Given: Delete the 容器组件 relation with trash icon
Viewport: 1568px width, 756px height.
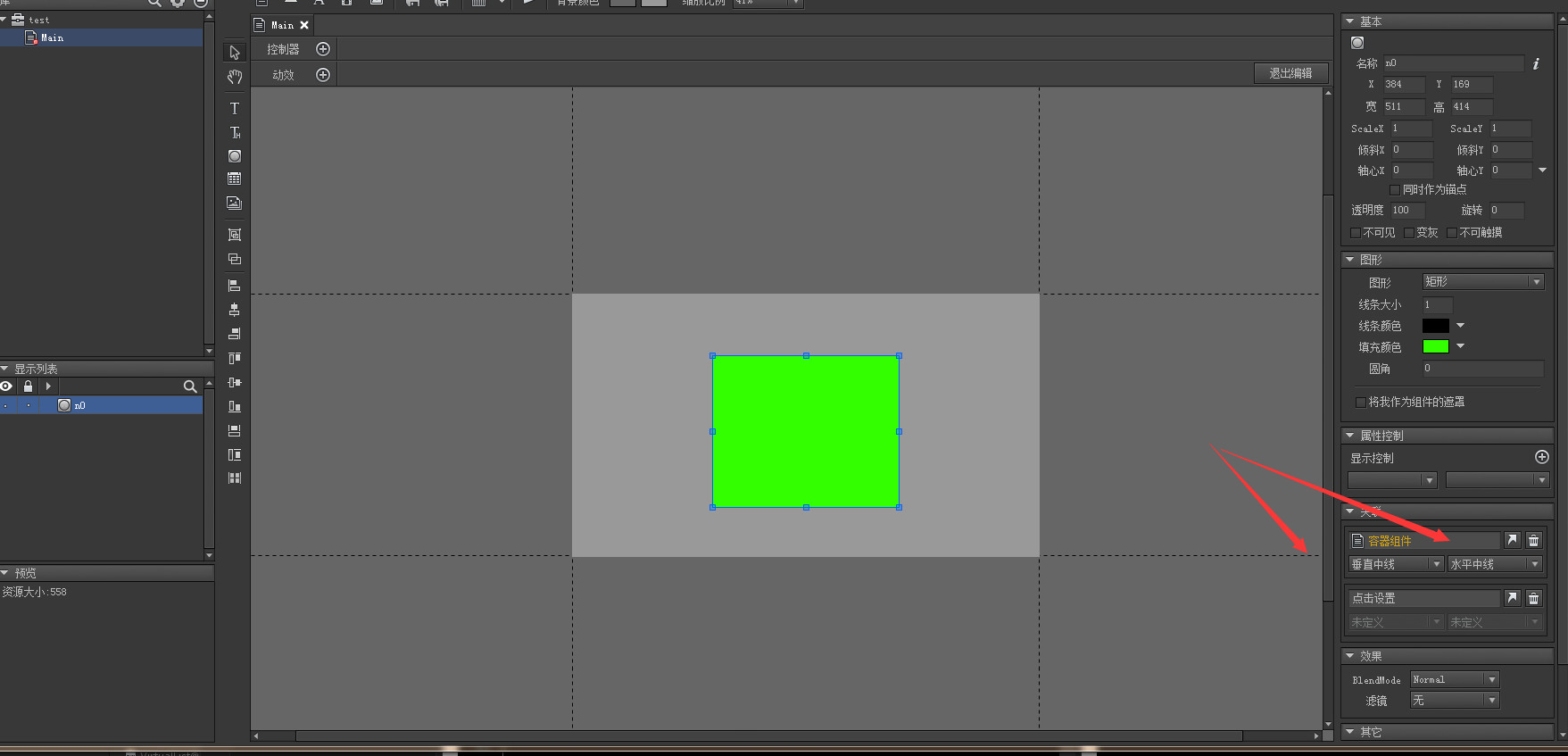Looking at the screenshot, I should [x=1533, y=540].
